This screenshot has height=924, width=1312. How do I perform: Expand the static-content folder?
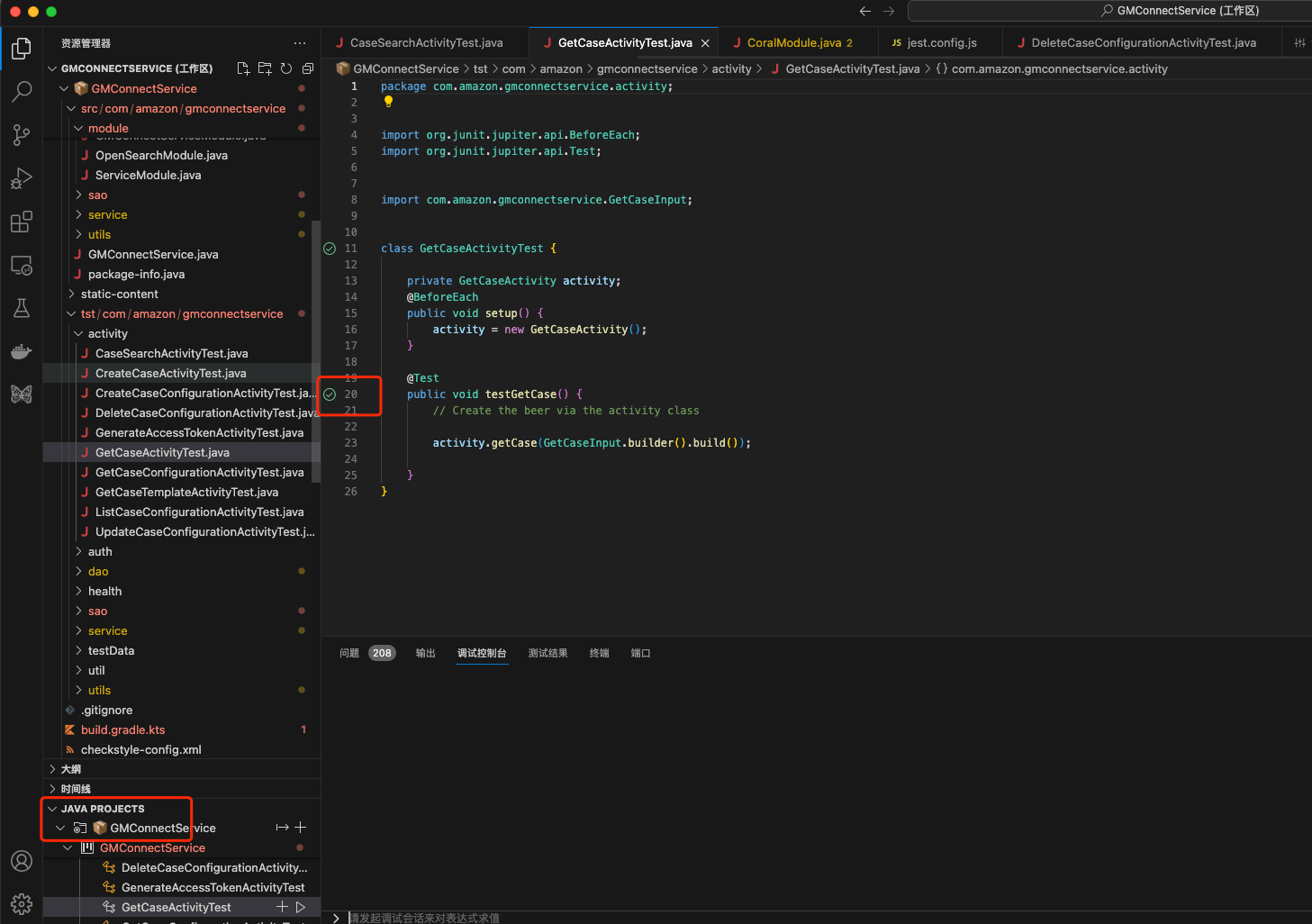point(71,294)
